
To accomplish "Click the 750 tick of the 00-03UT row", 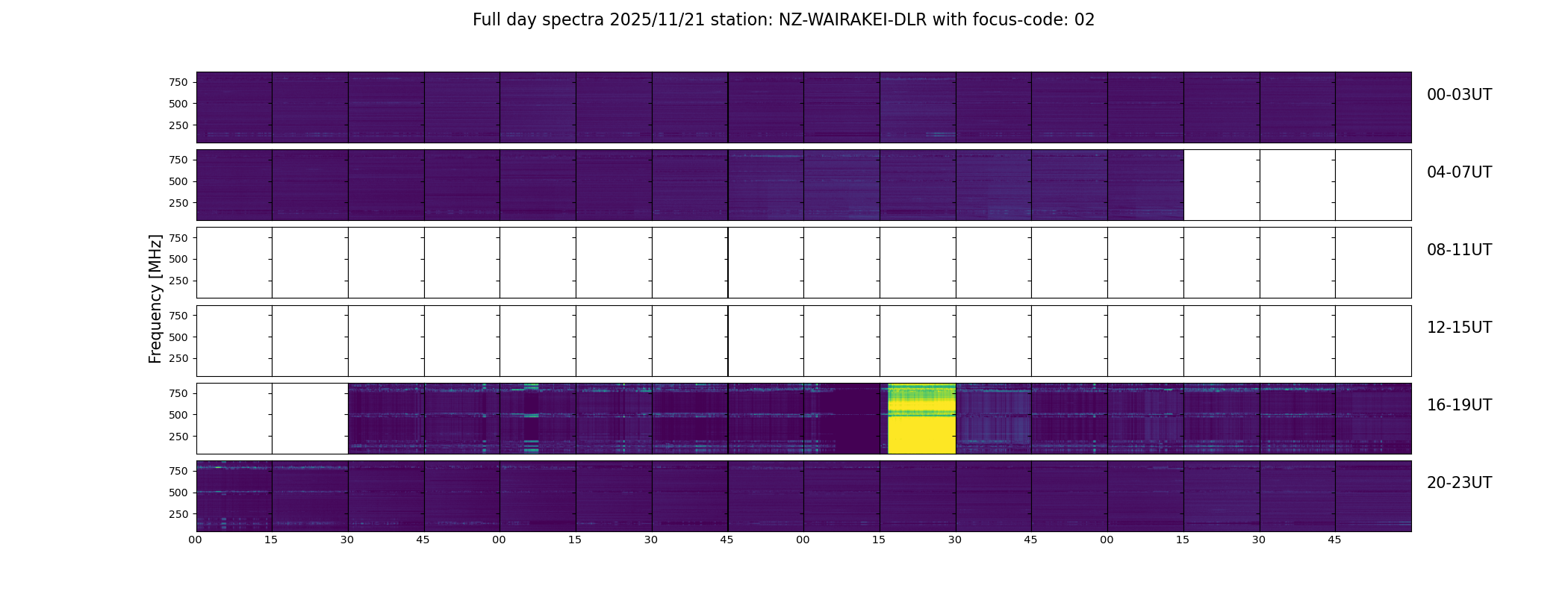I will [x=178, y=82].
